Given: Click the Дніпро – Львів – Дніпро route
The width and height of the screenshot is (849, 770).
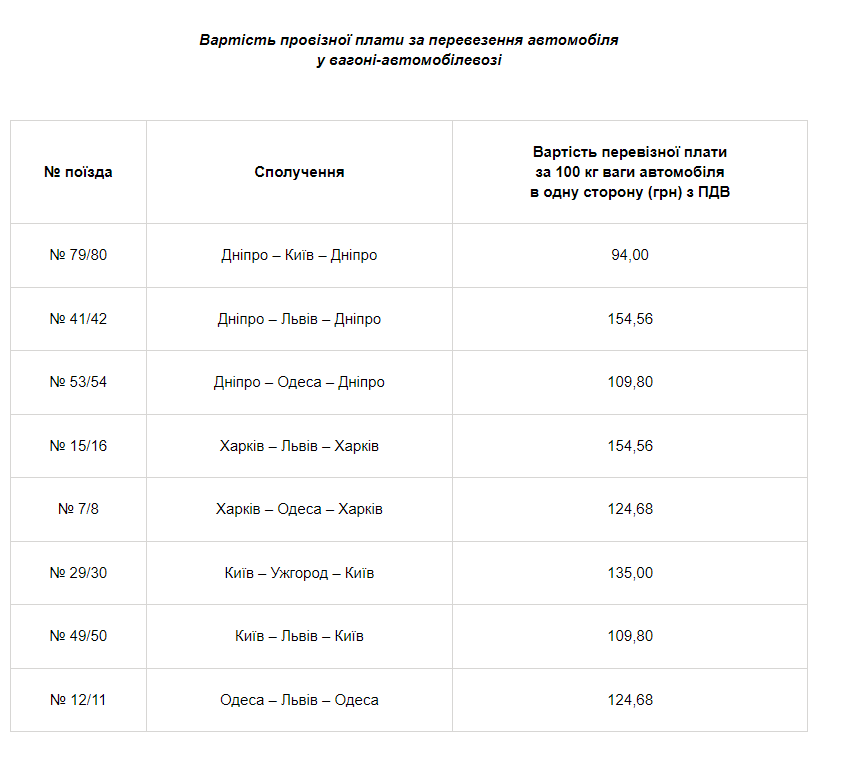Looking at the screenshot, I should (x=299, y=319).
